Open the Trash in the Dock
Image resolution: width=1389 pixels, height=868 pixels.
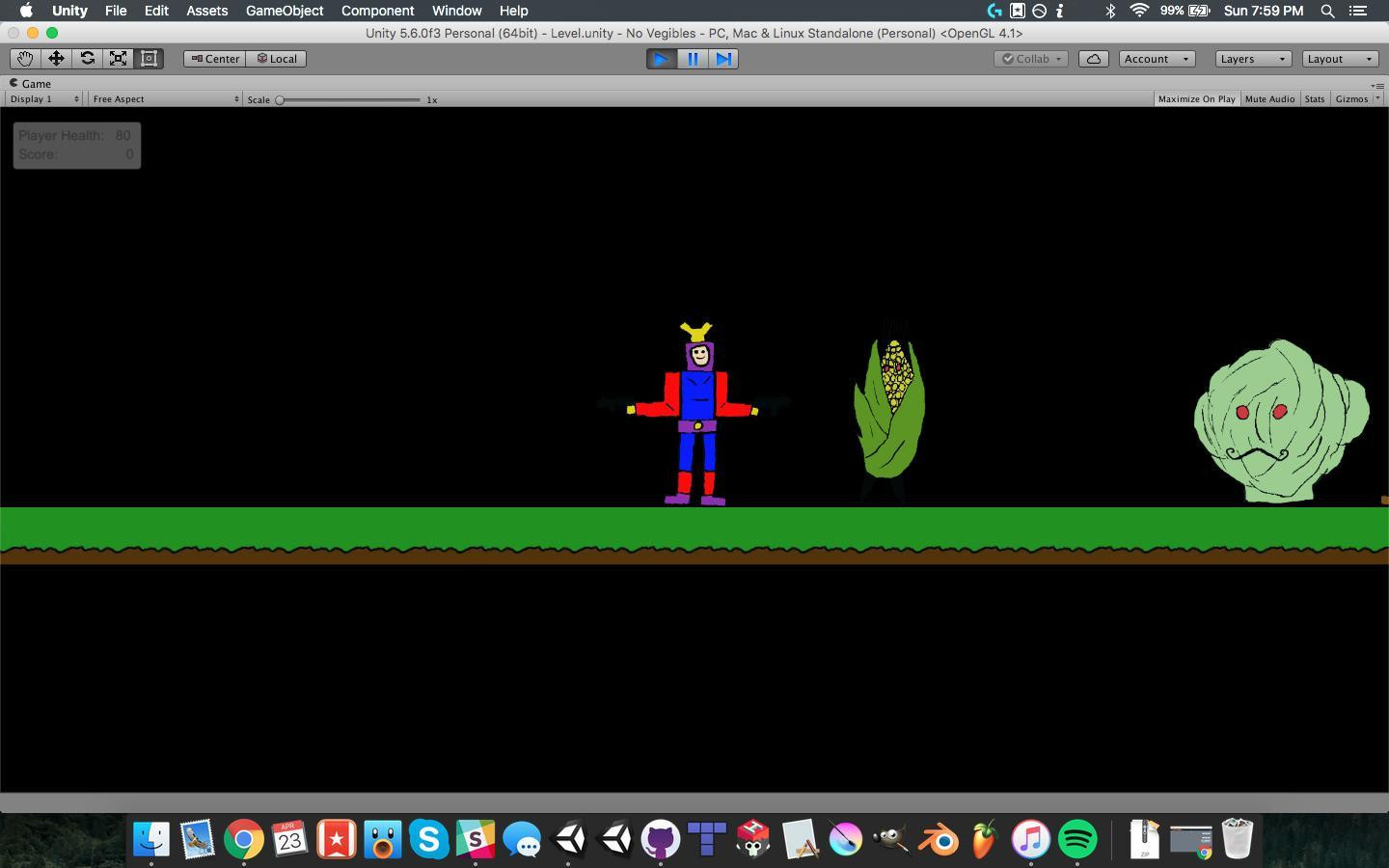click(1237, 838)
